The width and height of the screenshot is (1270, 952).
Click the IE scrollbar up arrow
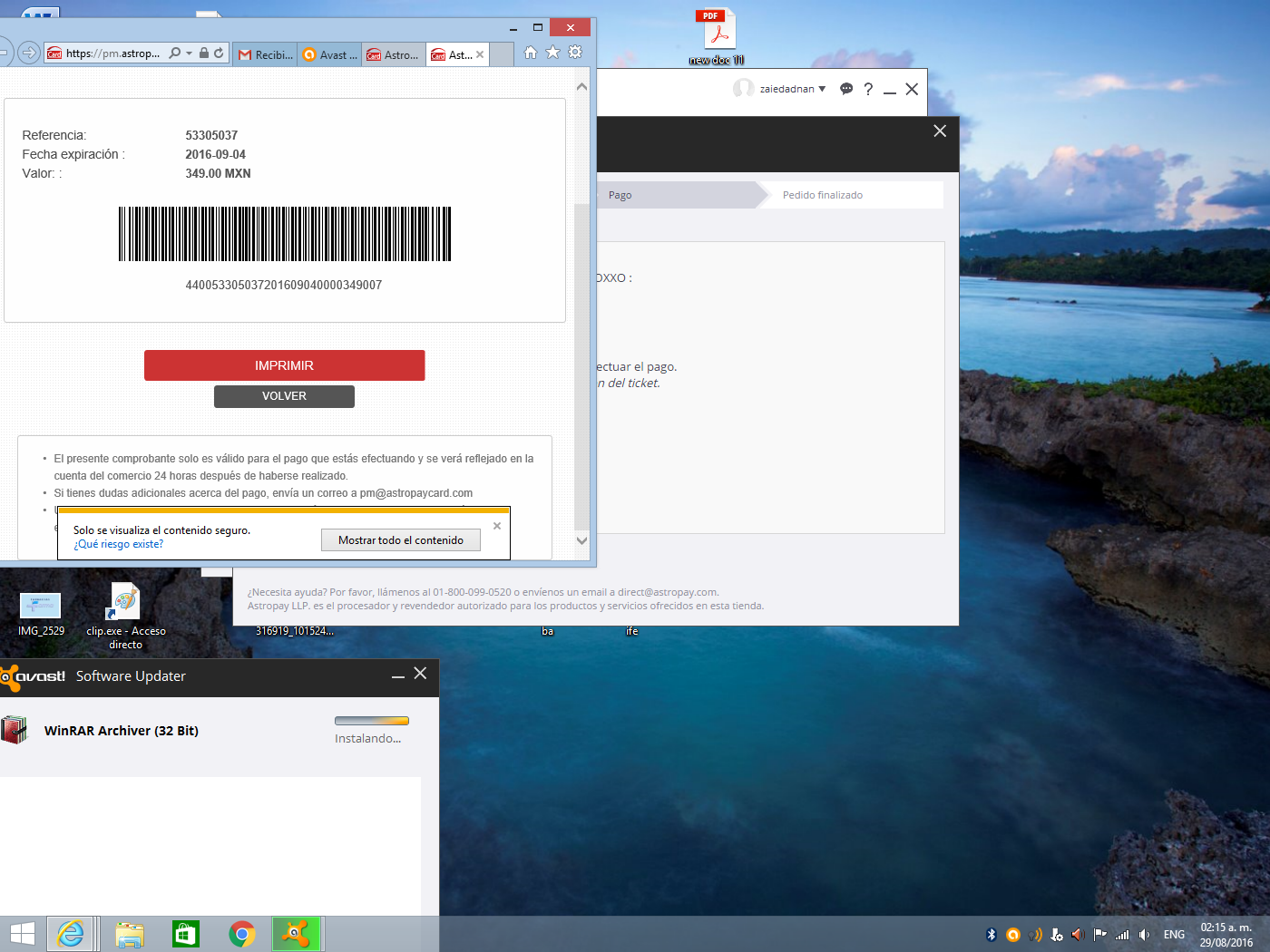(581, 87)
